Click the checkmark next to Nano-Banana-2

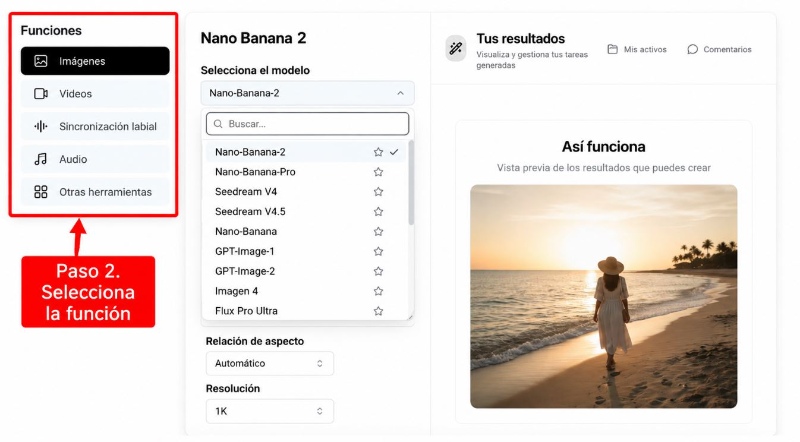[394, 152]
